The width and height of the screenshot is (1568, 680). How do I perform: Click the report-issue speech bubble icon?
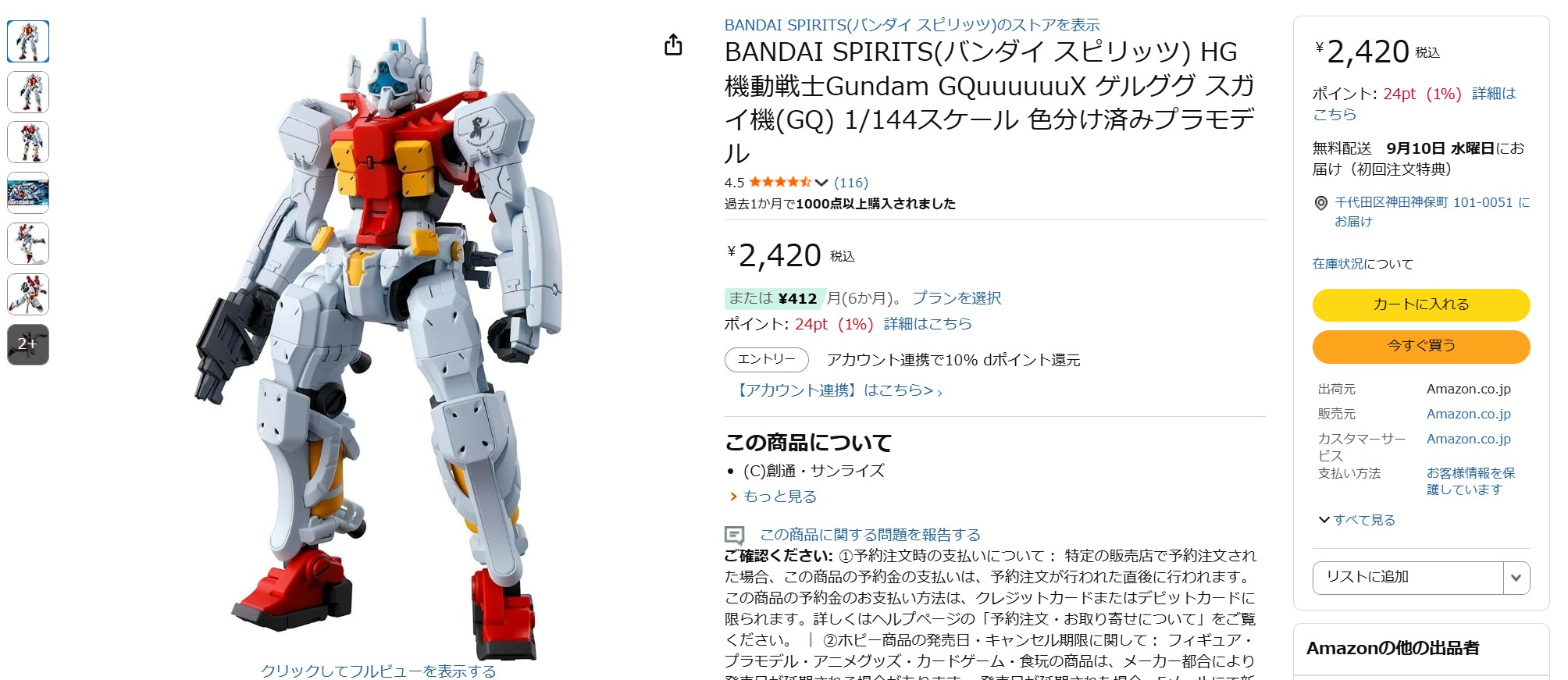[734, 535]
